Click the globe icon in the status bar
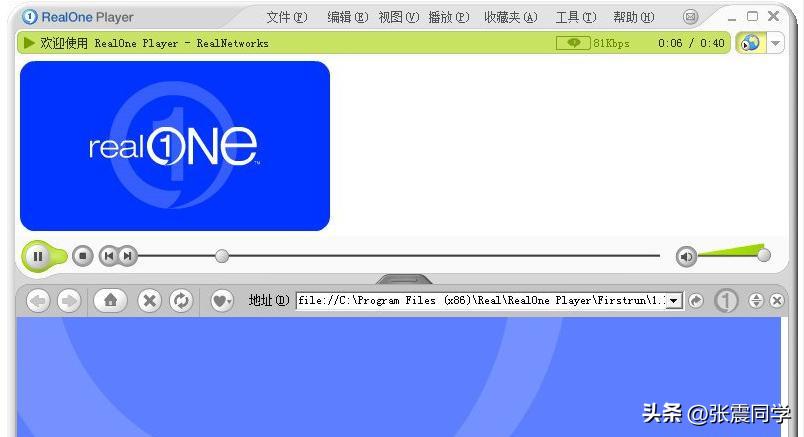The height and width of the screenshot is (437, 804). (750, 43)
